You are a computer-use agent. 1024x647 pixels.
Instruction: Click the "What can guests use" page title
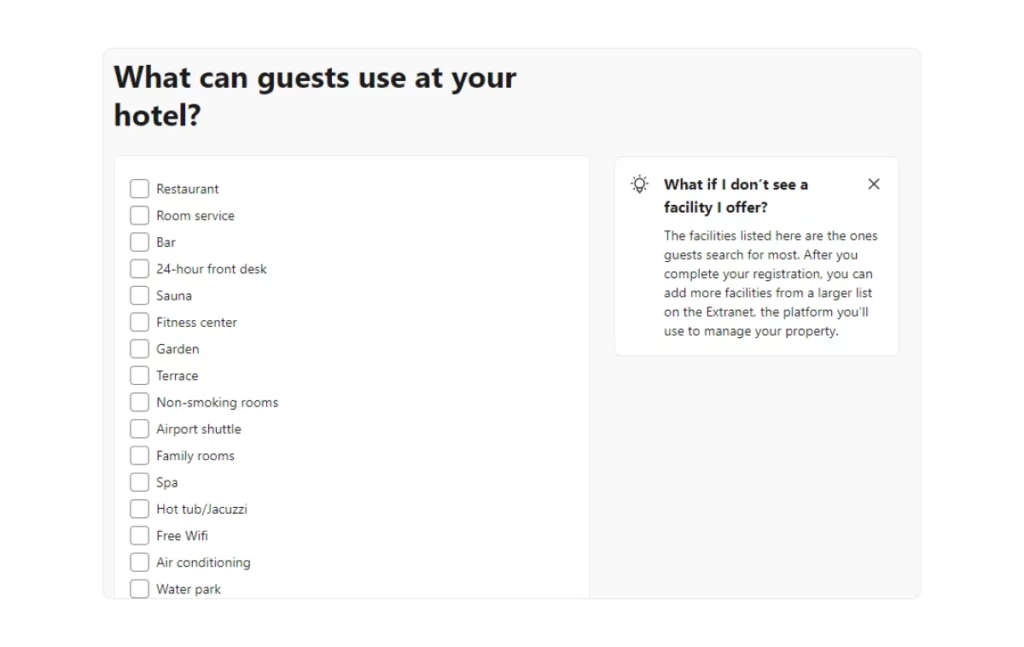pyautogui.click(x=315, y=96)
